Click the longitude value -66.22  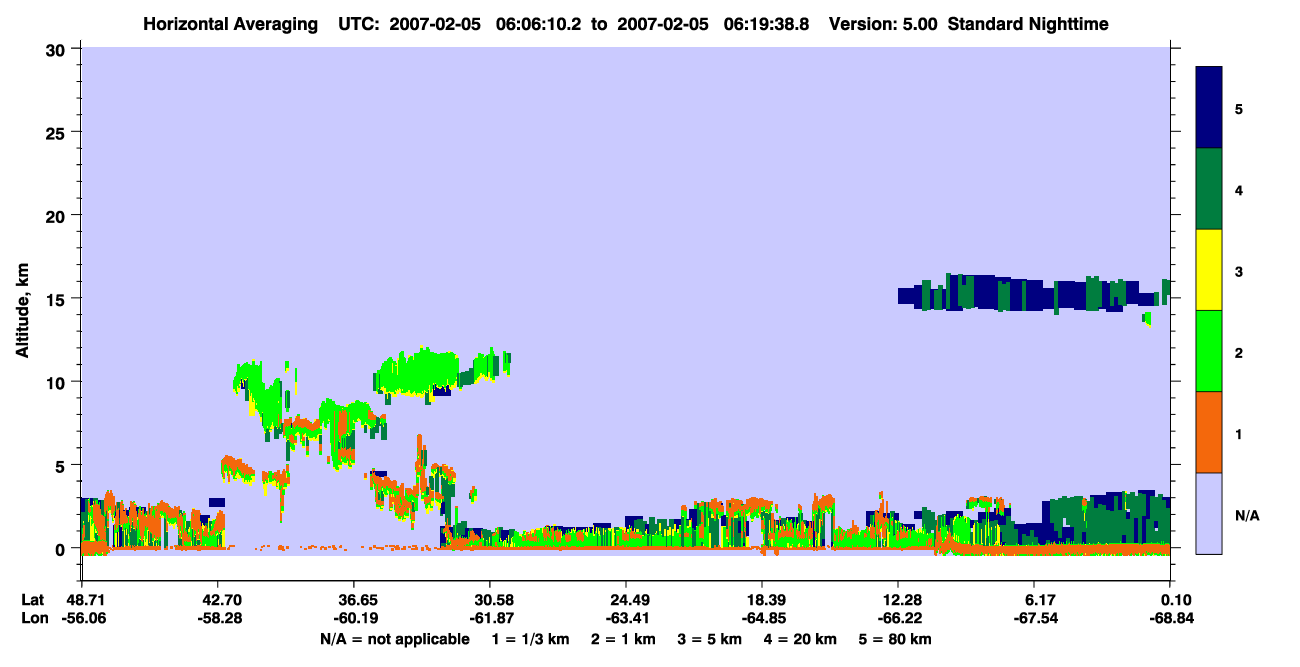(x=898, y=619)
